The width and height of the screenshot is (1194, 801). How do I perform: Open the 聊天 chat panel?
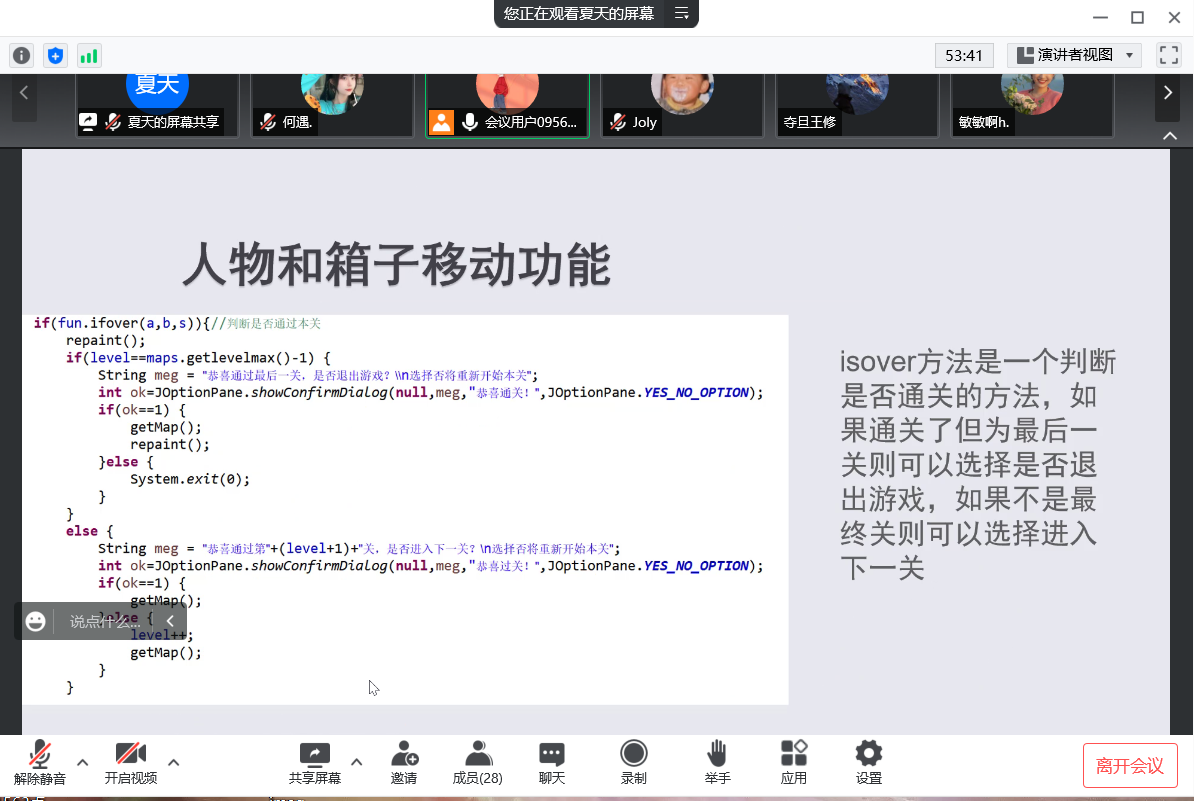[552, 762]
